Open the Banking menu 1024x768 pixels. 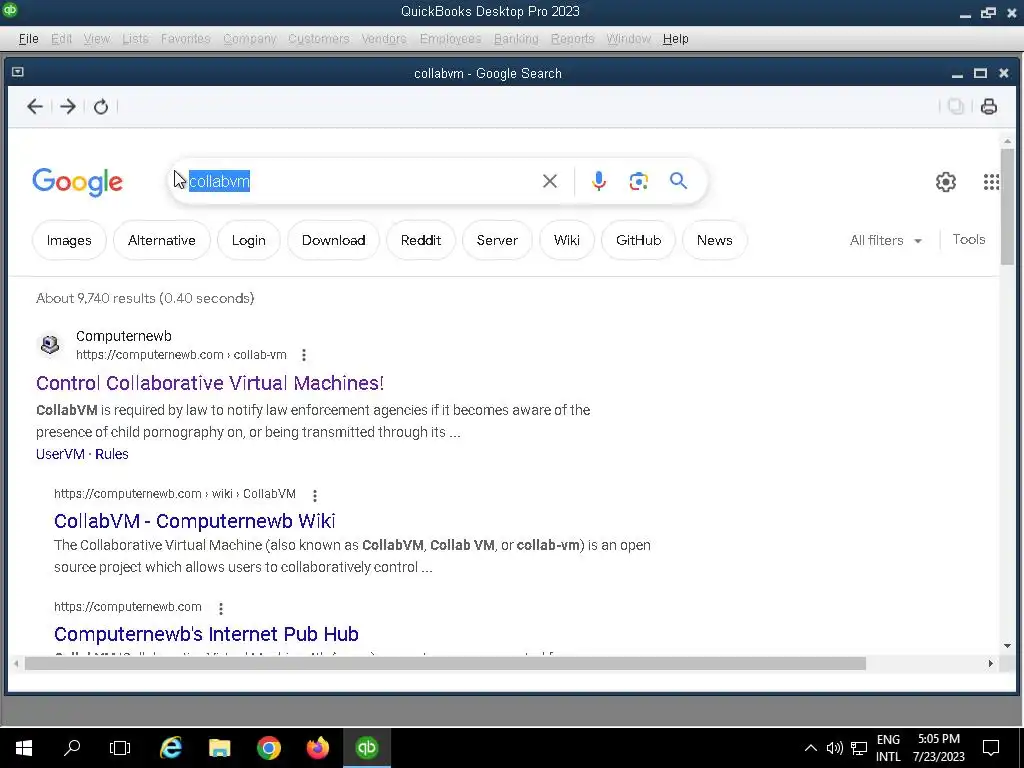click(515, 39)
